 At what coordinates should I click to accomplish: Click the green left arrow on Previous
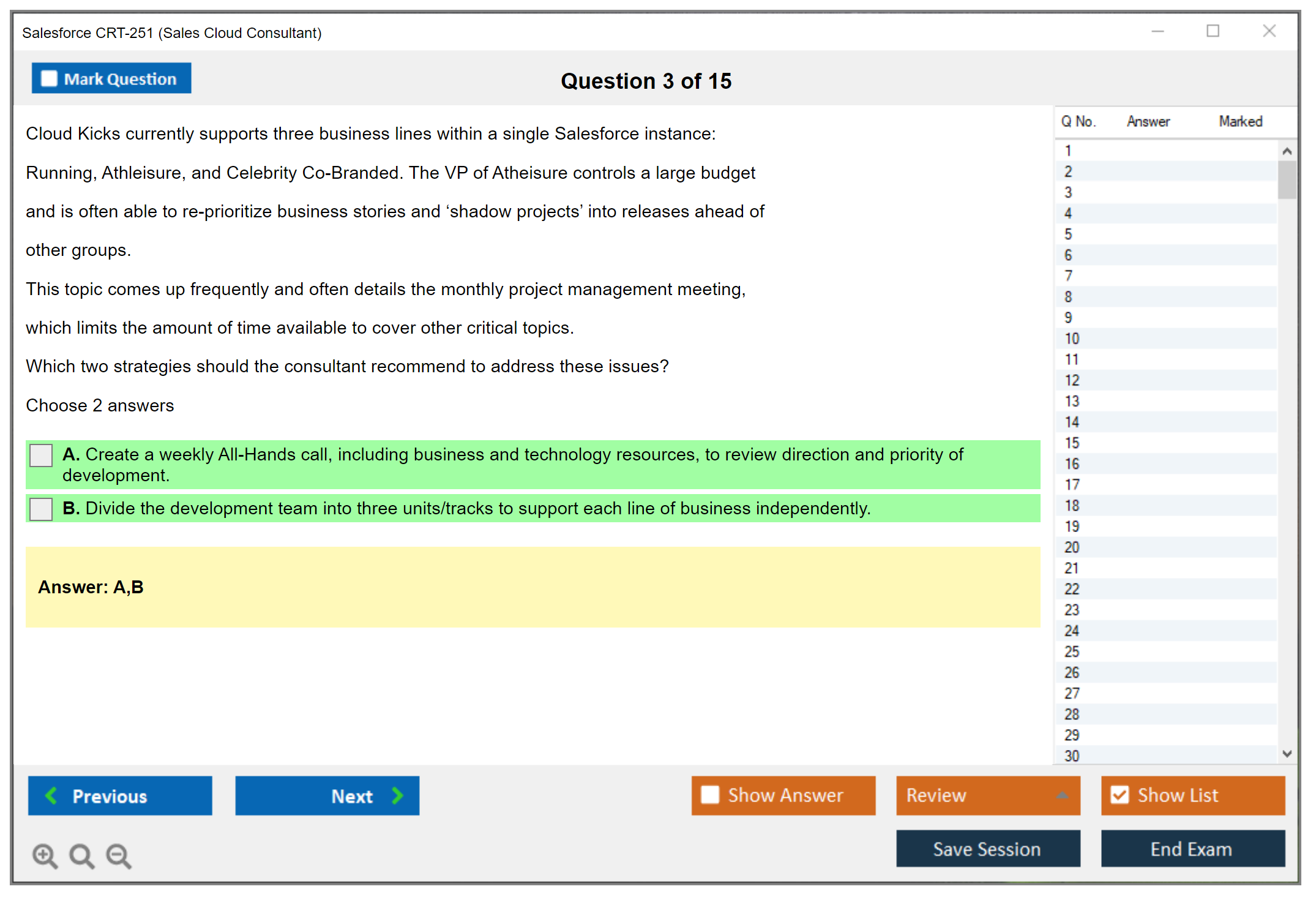51,795
